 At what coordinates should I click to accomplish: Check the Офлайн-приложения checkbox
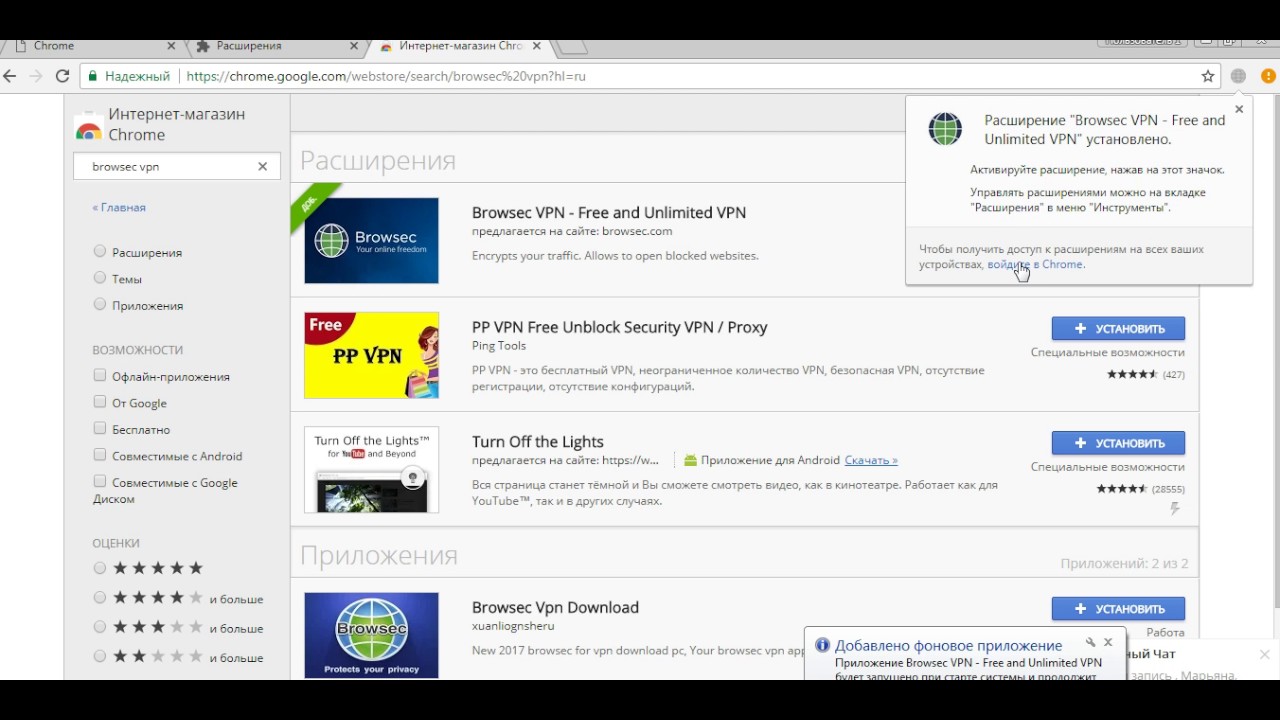pyautogui.click(x=99, y=376)
